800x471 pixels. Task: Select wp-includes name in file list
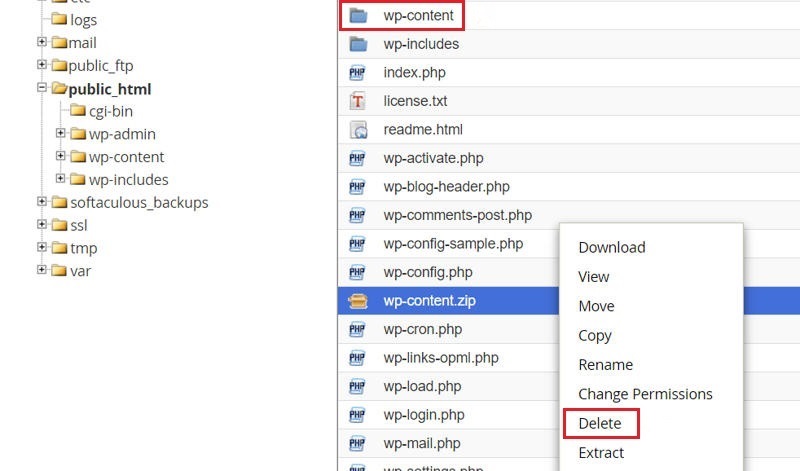421,44
